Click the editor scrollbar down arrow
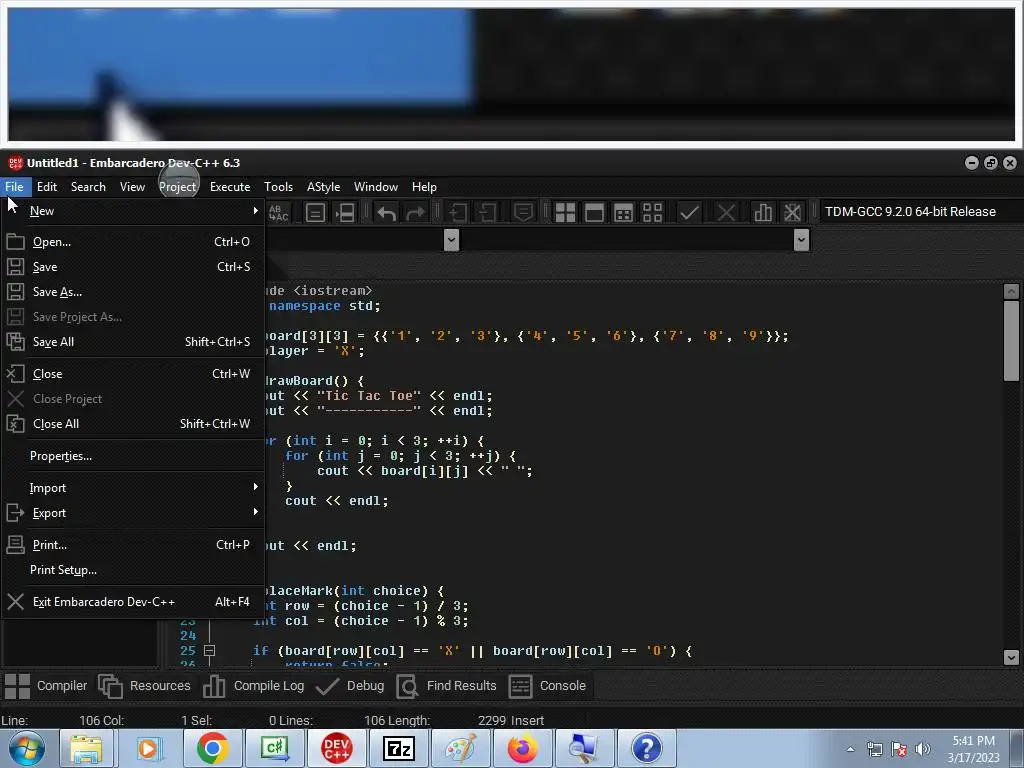 pyautogui.click(x=1011, y=657)
